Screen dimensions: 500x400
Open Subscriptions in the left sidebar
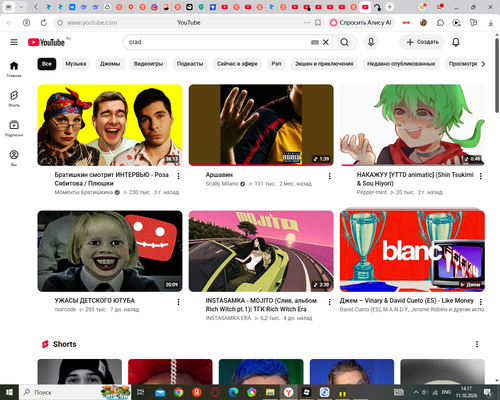click(x=14, y=128)
